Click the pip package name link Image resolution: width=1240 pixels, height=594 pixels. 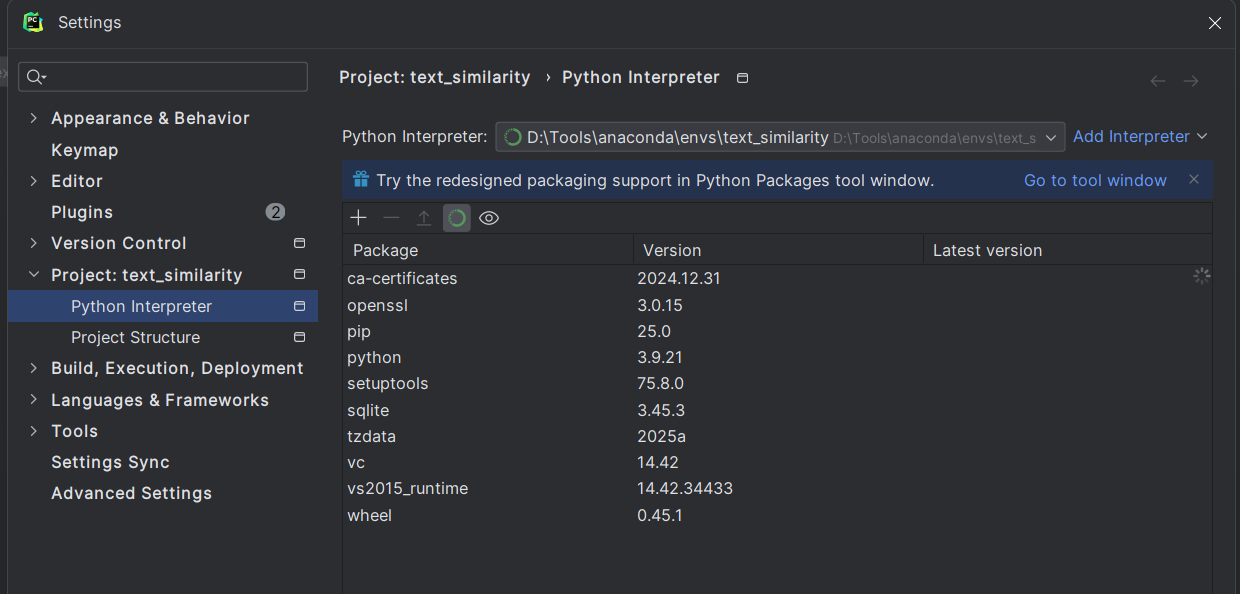pyautogui.click(x=358, y=331)
